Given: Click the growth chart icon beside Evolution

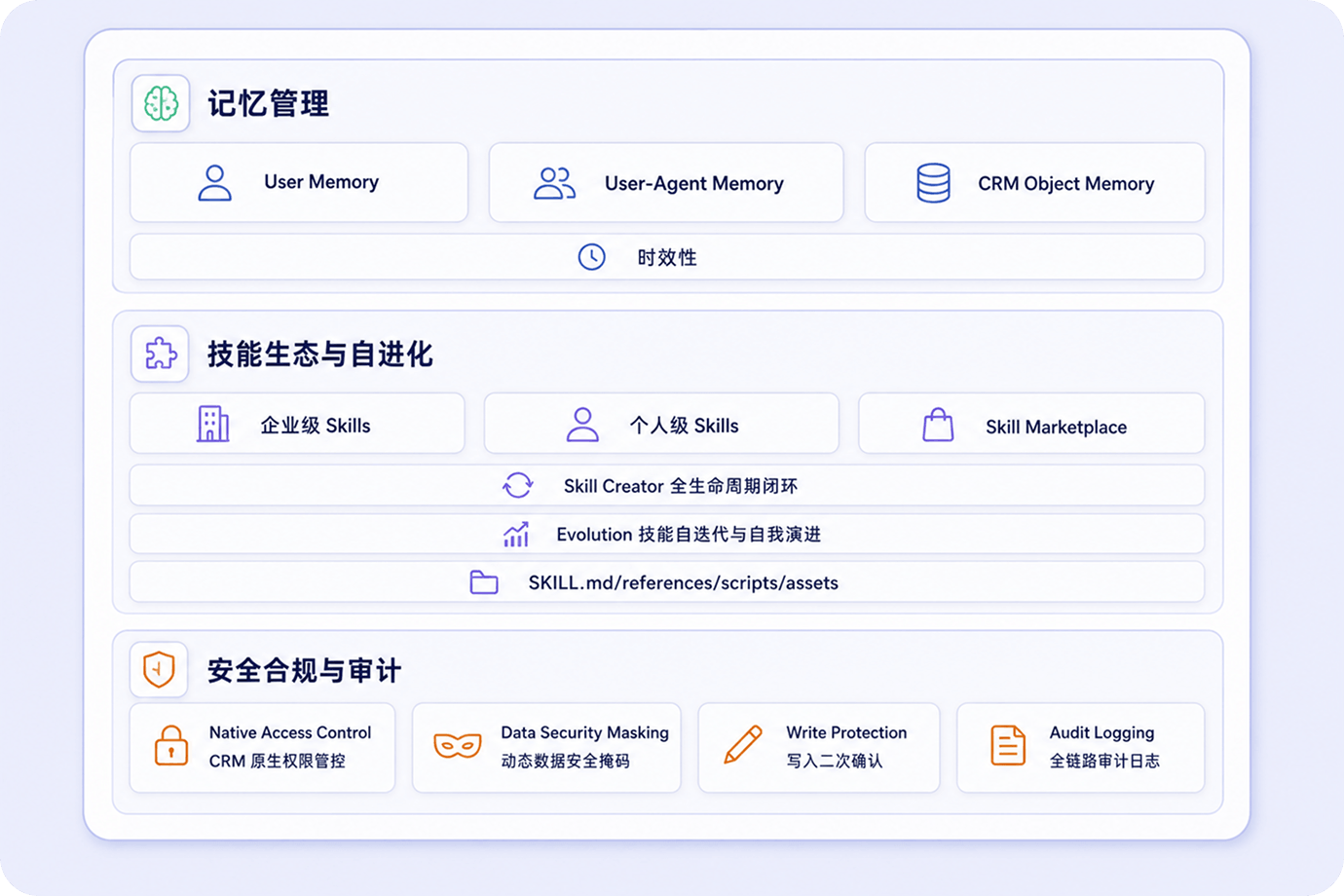Looking at the screenshot, I should point(516,534).
